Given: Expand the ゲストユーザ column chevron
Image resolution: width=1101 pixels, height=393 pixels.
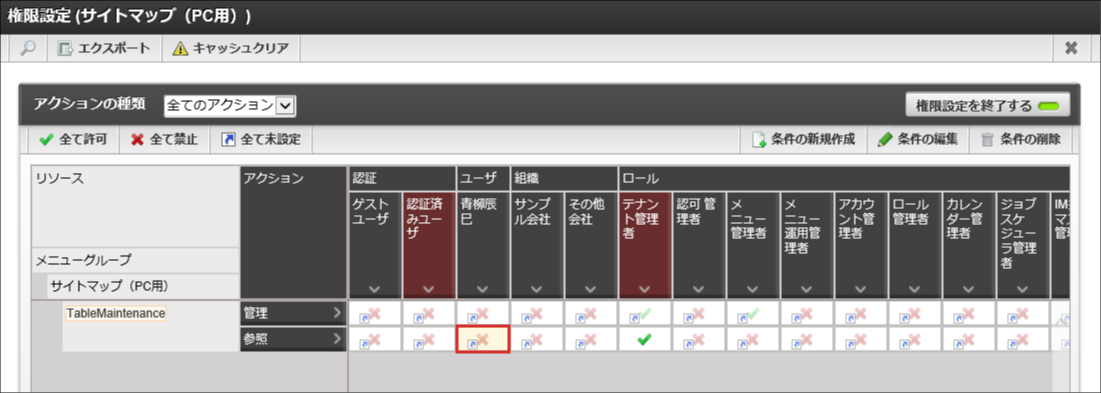Looking at the screenshot, I should (374, 288).
